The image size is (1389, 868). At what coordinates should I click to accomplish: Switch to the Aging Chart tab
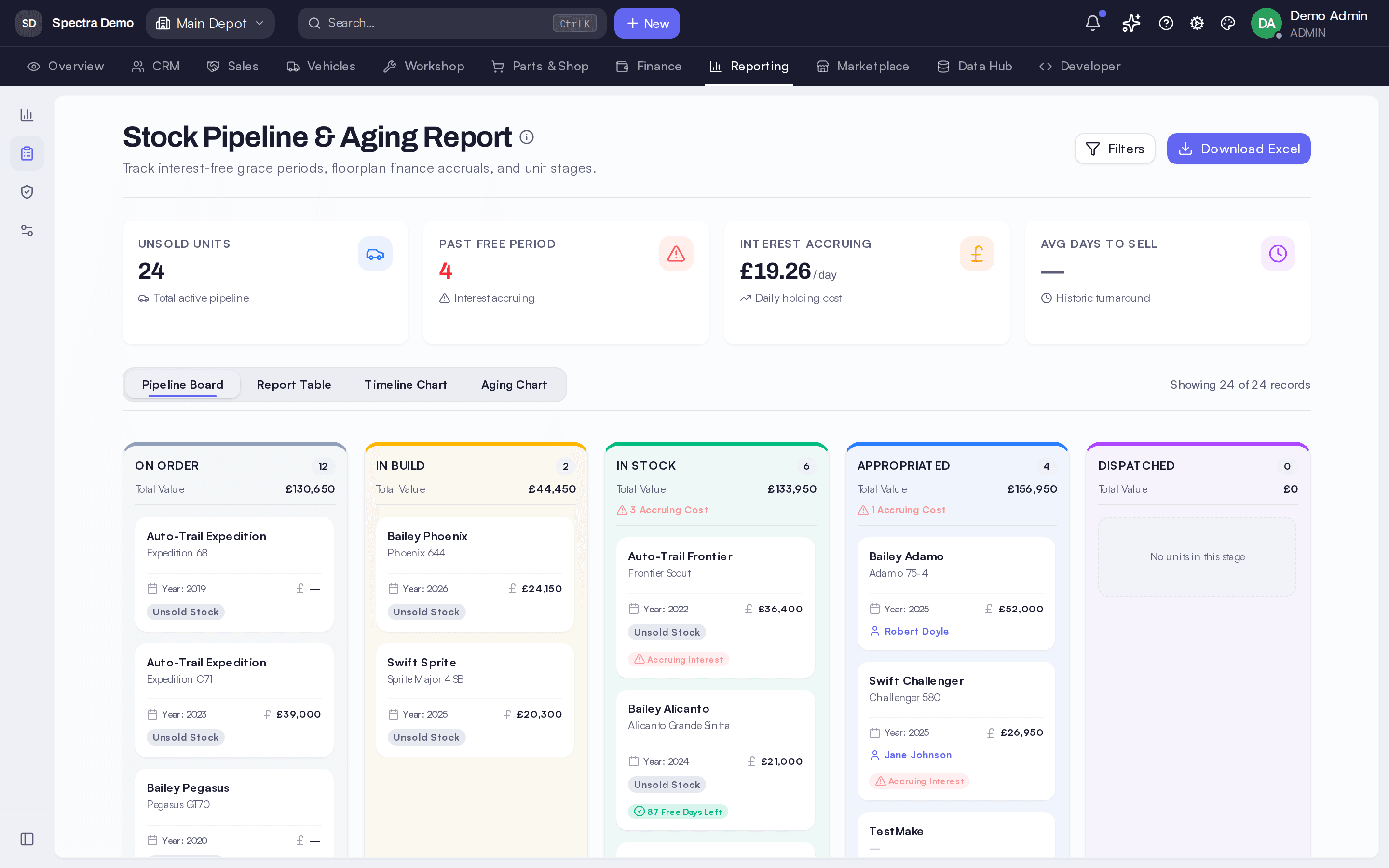(514, 385)
